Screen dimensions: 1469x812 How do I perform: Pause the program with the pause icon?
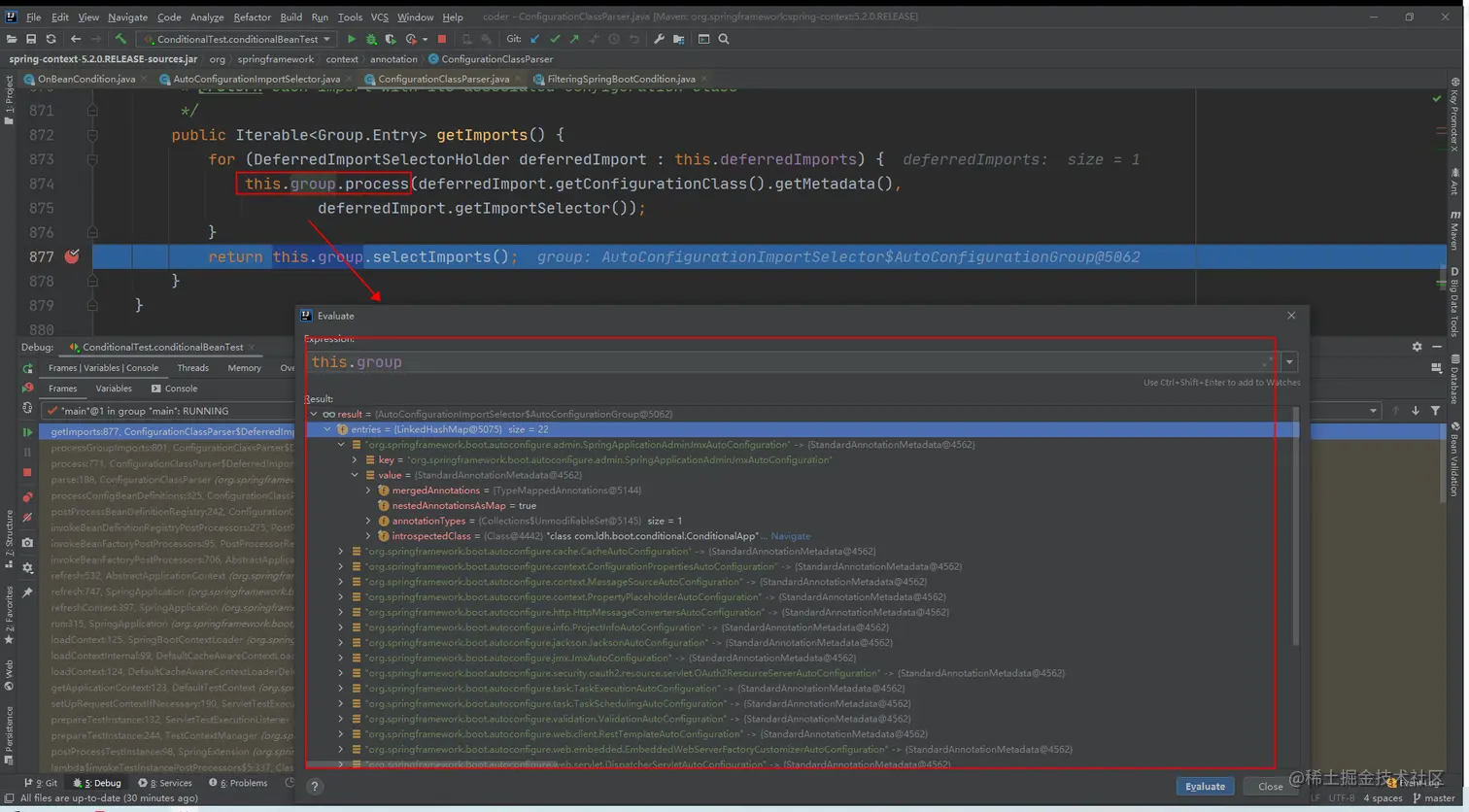click(x=27, y=451)
